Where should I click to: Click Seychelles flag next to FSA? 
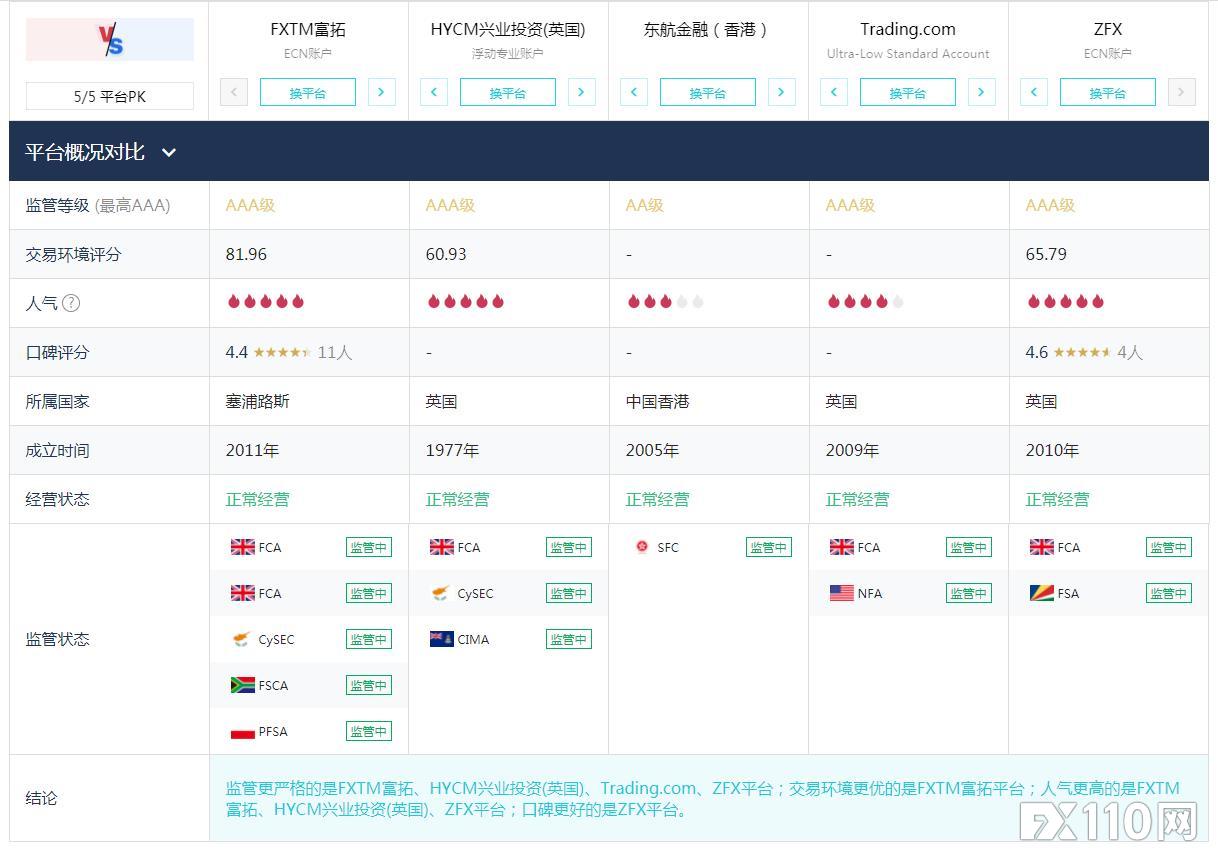tap(1042, 593)
